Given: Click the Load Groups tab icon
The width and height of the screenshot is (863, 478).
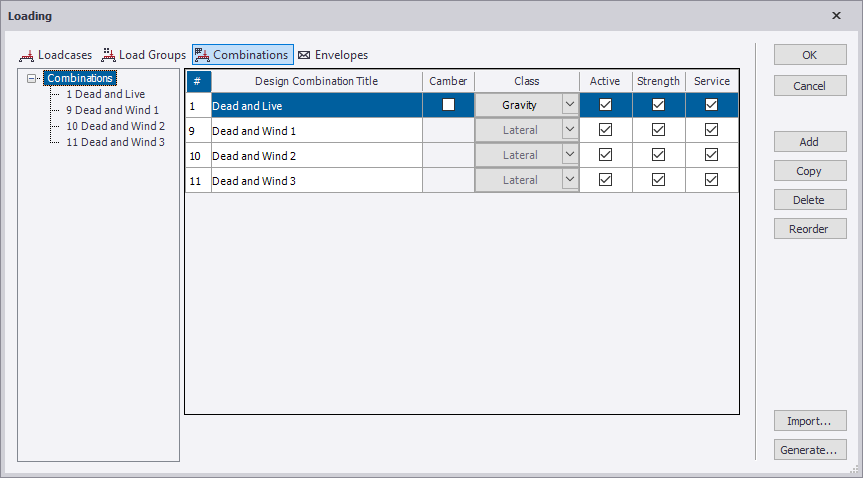Looking at the screenshot, I should (x=108, y=55).
